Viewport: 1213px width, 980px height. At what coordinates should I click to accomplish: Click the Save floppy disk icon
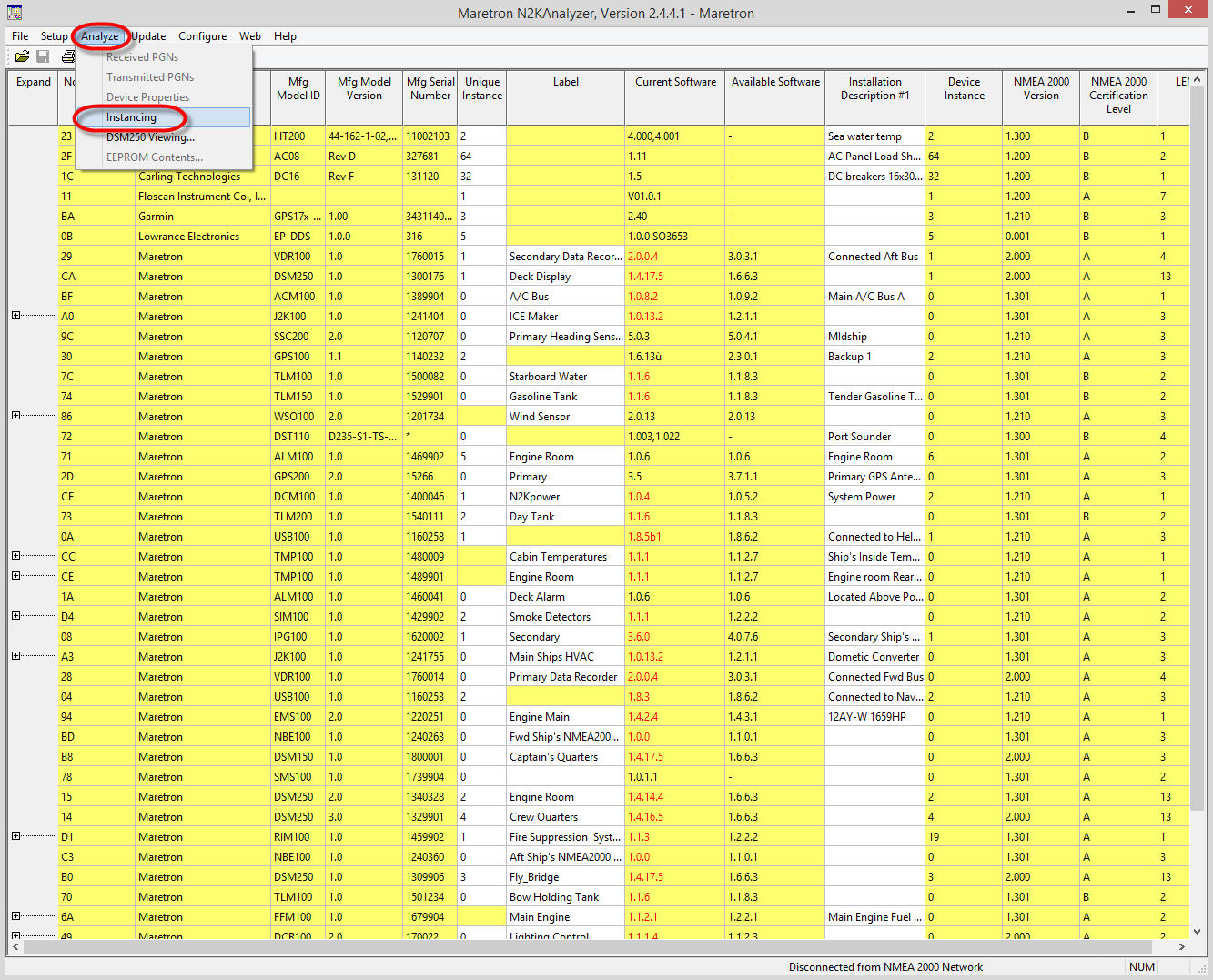pos(43,56)
